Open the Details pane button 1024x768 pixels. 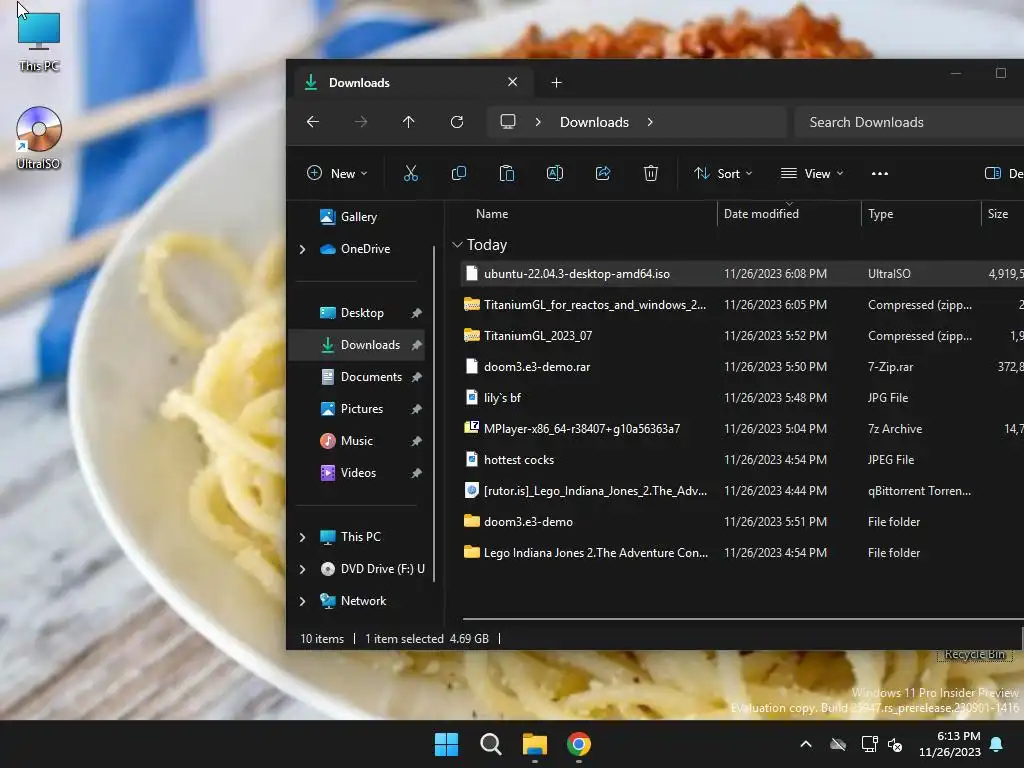click(x=1002, y=173)
